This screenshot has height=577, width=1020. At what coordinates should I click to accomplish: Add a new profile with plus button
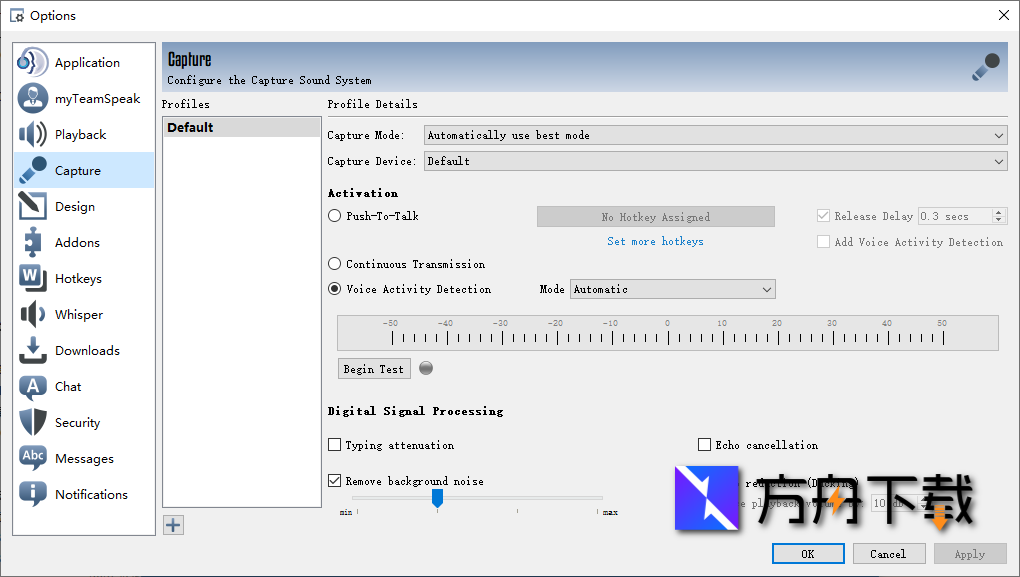(x=174, y=525)
